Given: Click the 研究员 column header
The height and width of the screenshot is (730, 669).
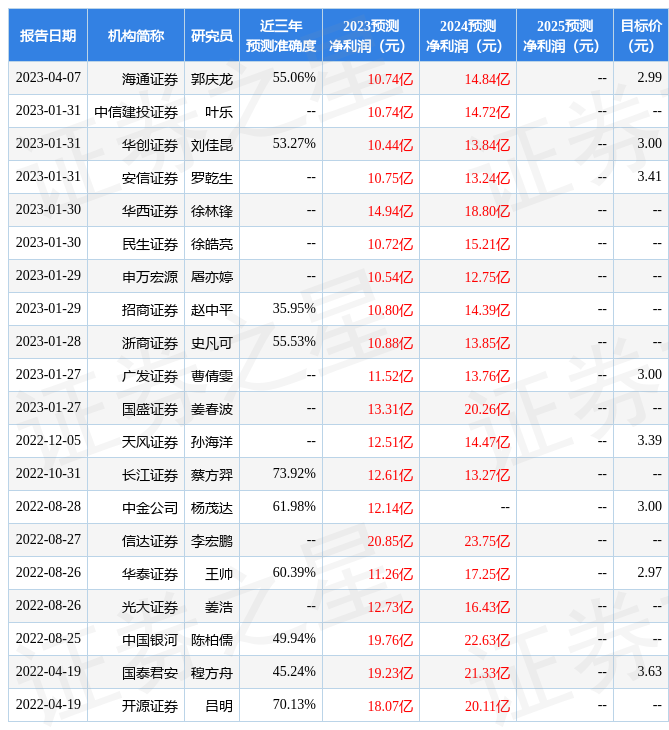Looking at the screenshot, I should click(x=212, y=35).
